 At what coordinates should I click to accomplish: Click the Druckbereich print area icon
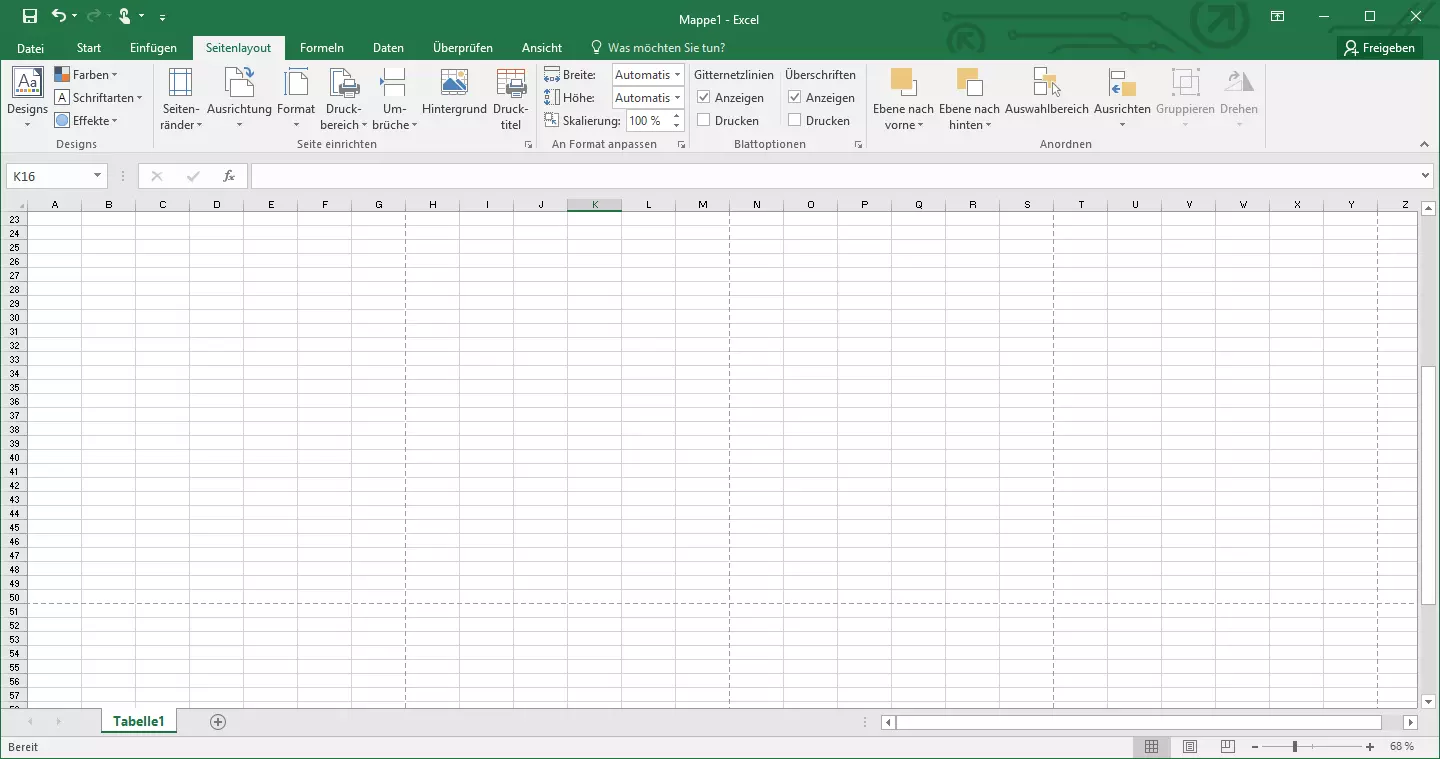point(344,83)
